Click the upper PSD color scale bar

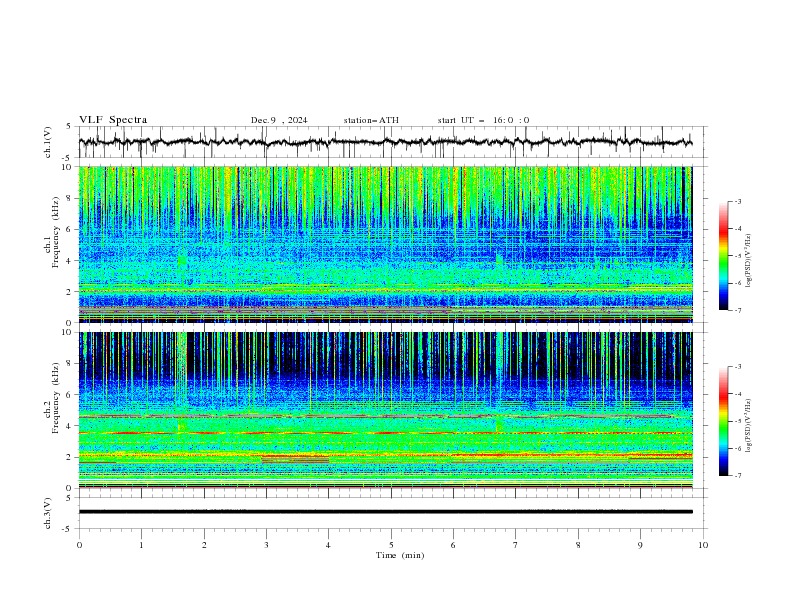click(723, 256)
